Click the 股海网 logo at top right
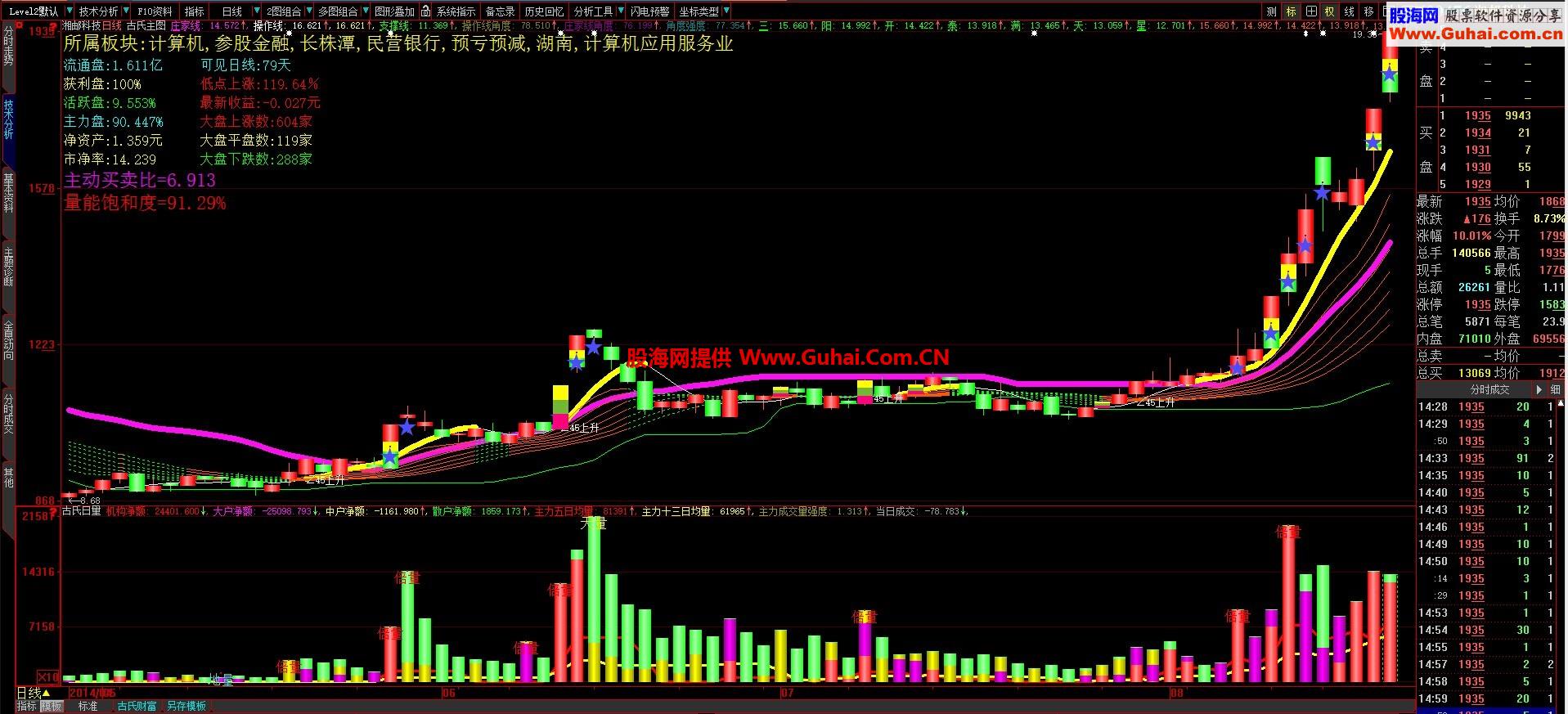 tap(1414, 15)
